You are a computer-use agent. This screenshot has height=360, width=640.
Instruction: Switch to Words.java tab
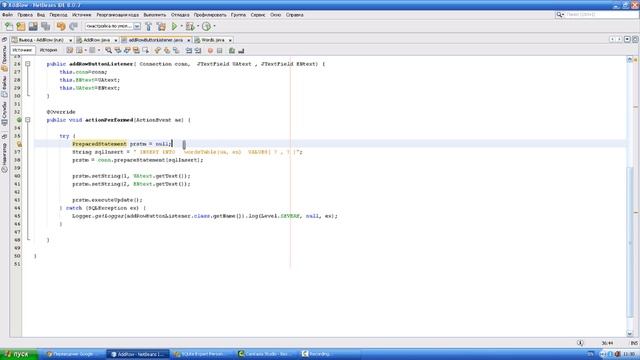[213, 40]
